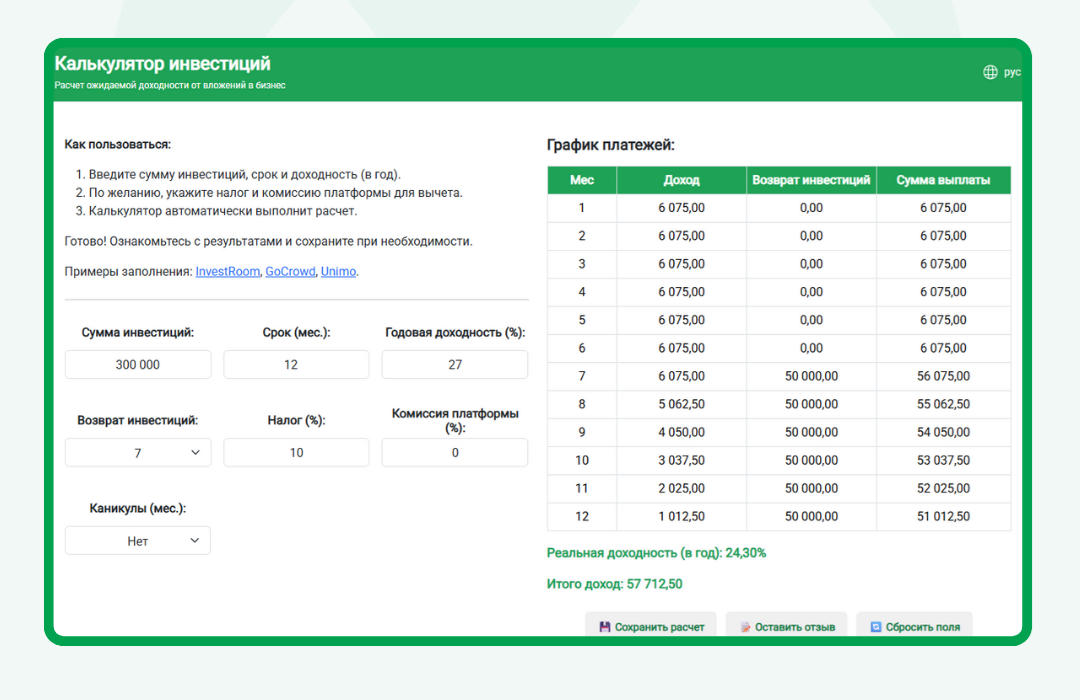The image size is (1080, 700).
Task: Click the Оставить отзыв button
Action: coord(788,626)
